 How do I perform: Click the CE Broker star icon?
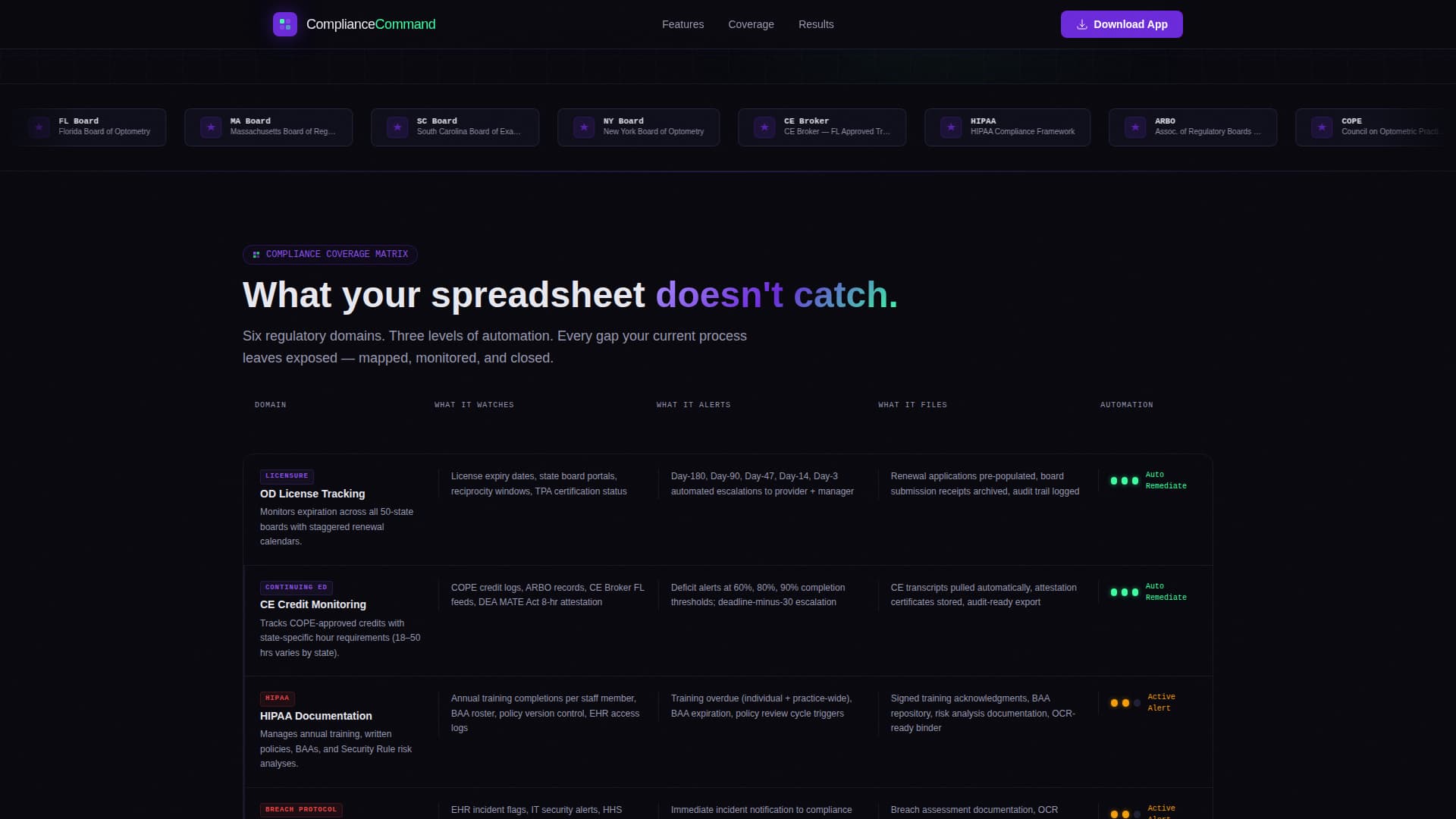coord(764,127)
